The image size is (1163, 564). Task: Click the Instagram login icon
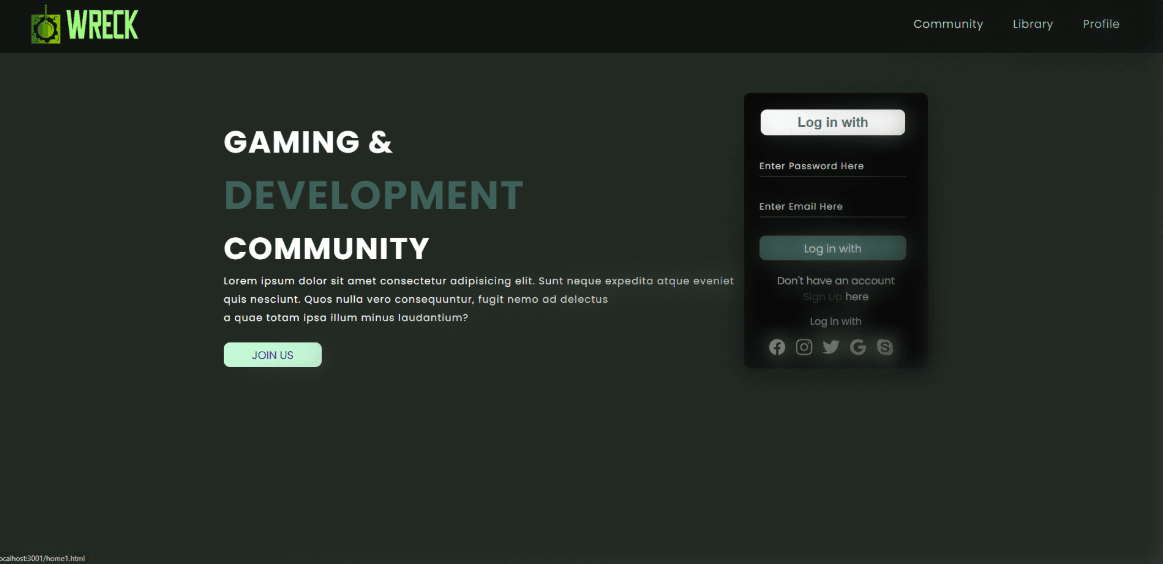pyautogui.click(x=804, y=347)
